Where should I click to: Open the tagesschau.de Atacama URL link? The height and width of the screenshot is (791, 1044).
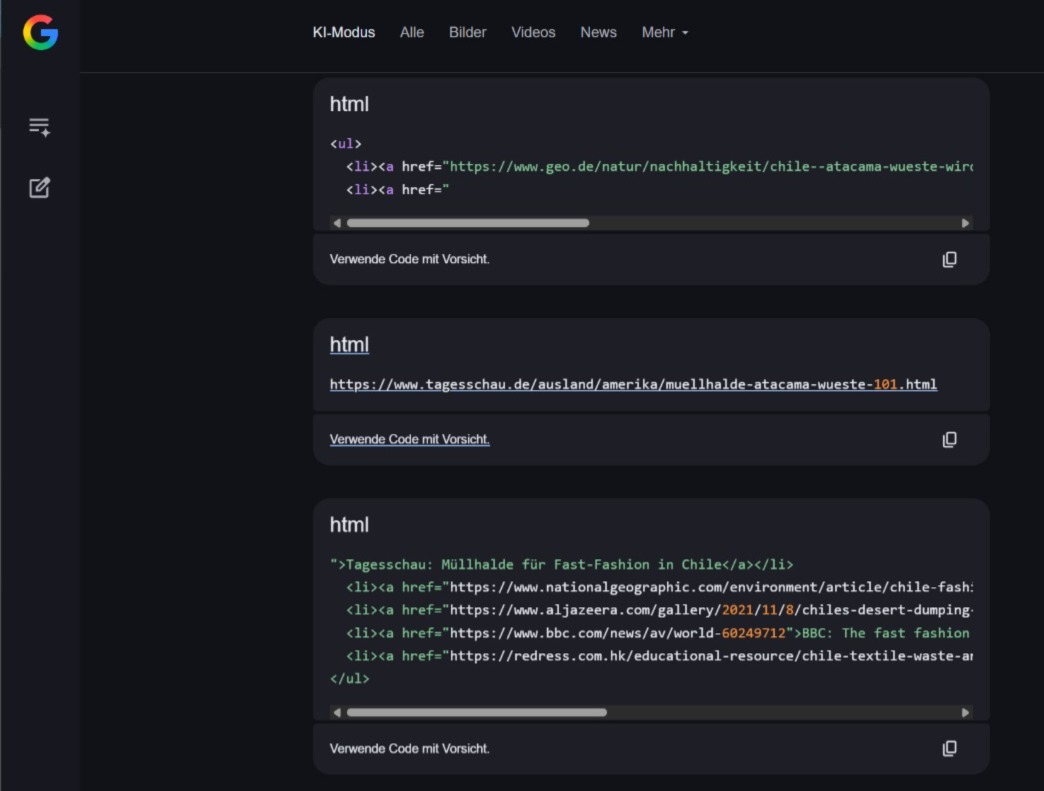tap(633, 384)
